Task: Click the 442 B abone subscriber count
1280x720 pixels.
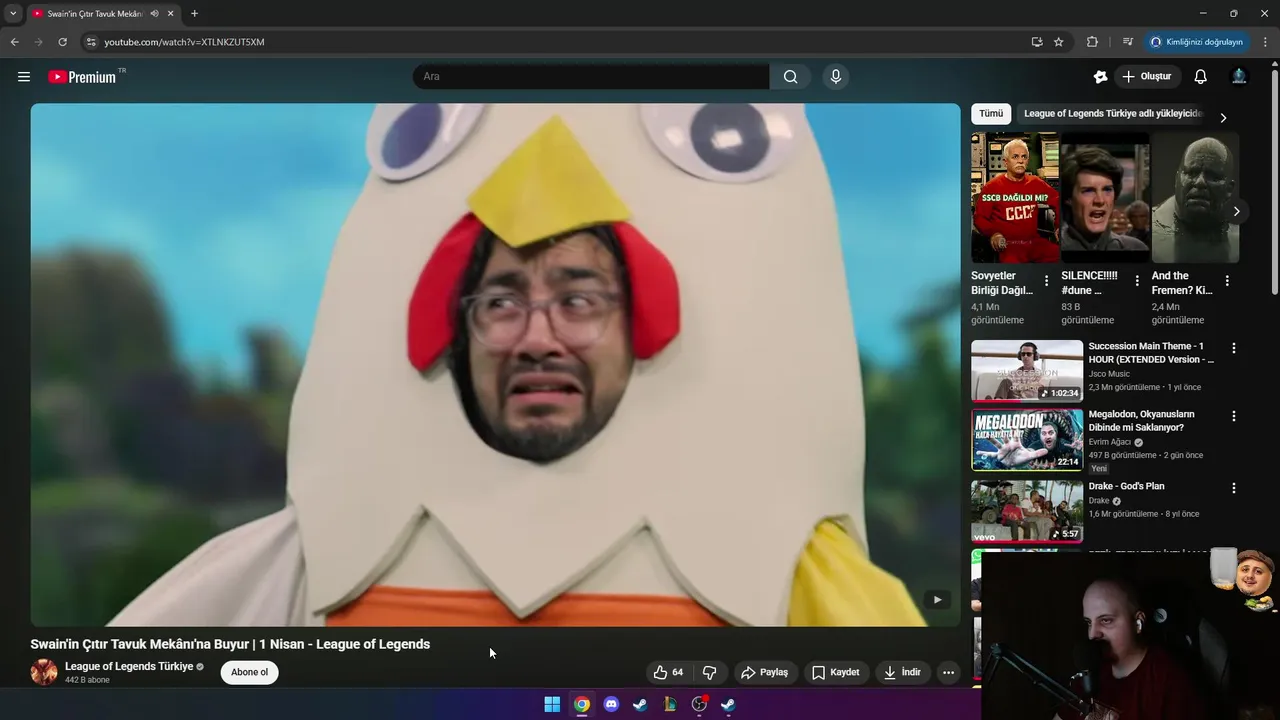Action: tap(87, 680)
